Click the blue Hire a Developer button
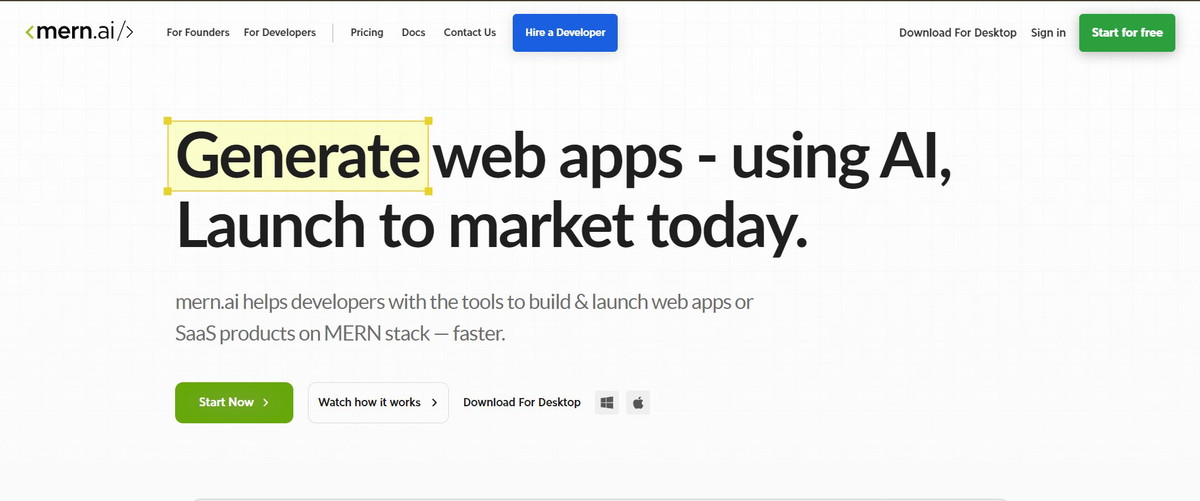The image size is (1200, 501). point(565,32)
